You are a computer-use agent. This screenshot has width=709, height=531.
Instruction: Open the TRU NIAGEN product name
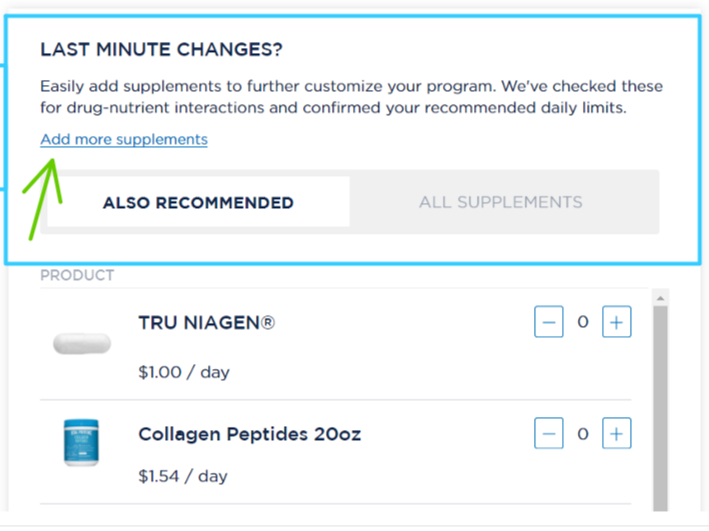pos(207,323)
